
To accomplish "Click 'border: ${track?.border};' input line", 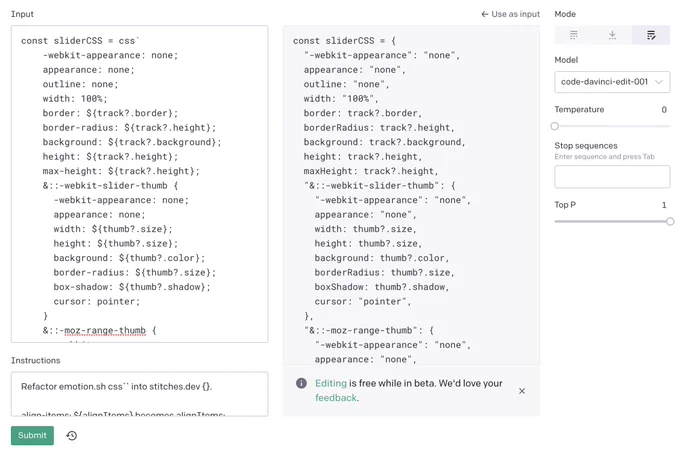I will click(110, 113).
